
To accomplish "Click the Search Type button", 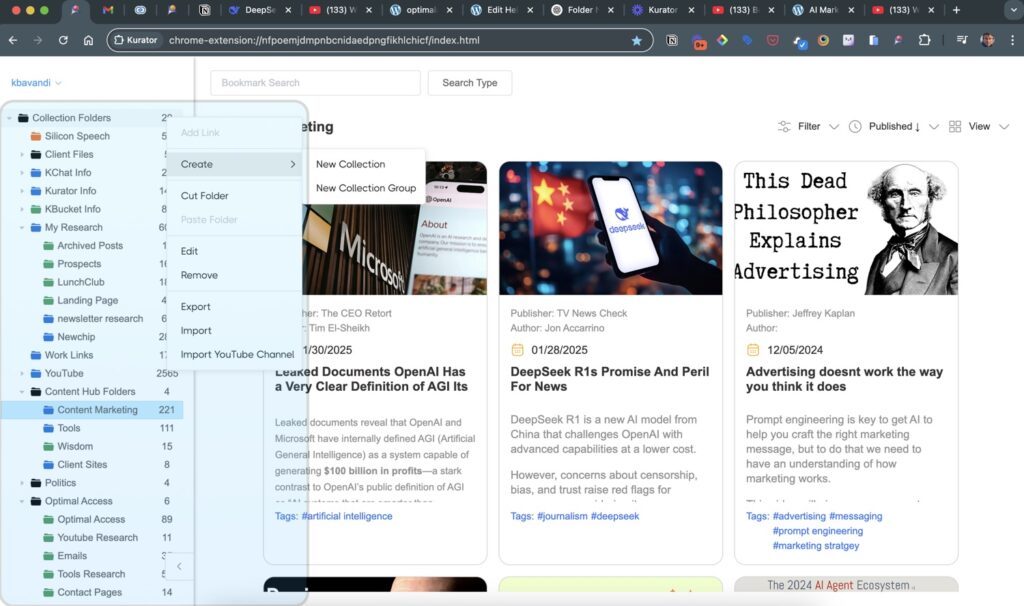I will coord(469,83).
